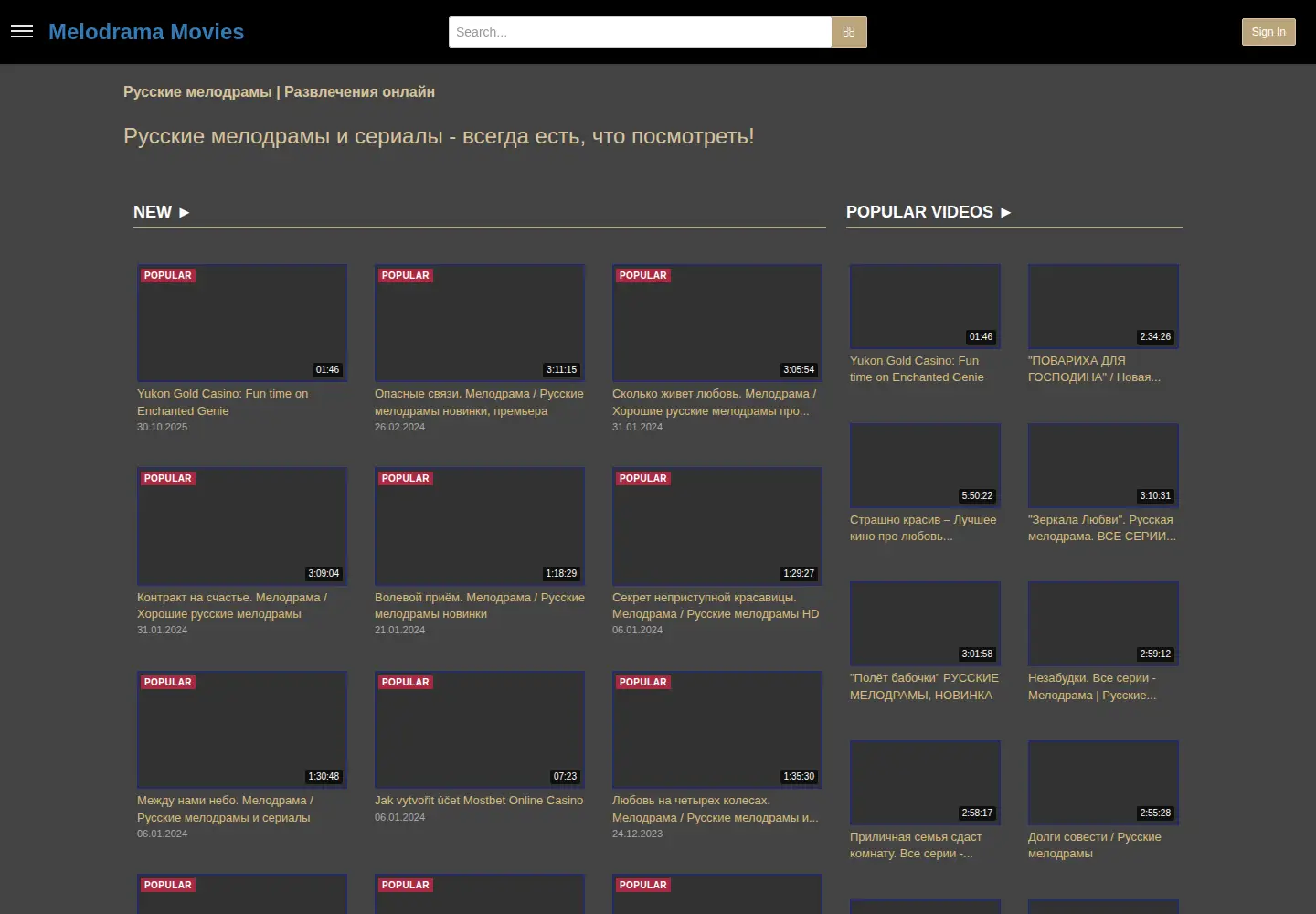This screenshot has height=914, width=1316.
Task: Click Долги совести title link
Action: (1095, 845)
